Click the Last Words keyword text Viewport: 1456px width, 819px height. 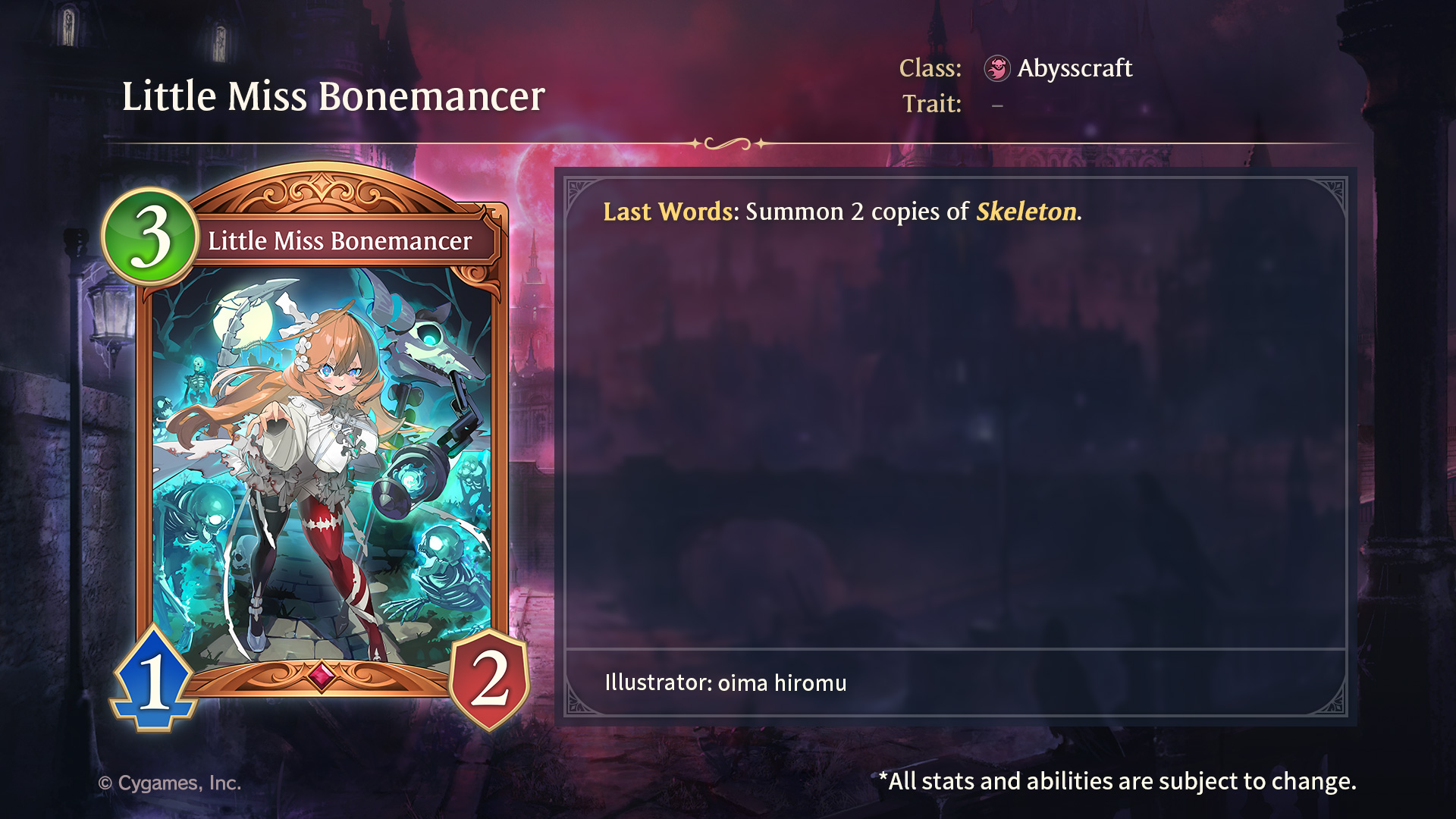click(x=668, y=212)
